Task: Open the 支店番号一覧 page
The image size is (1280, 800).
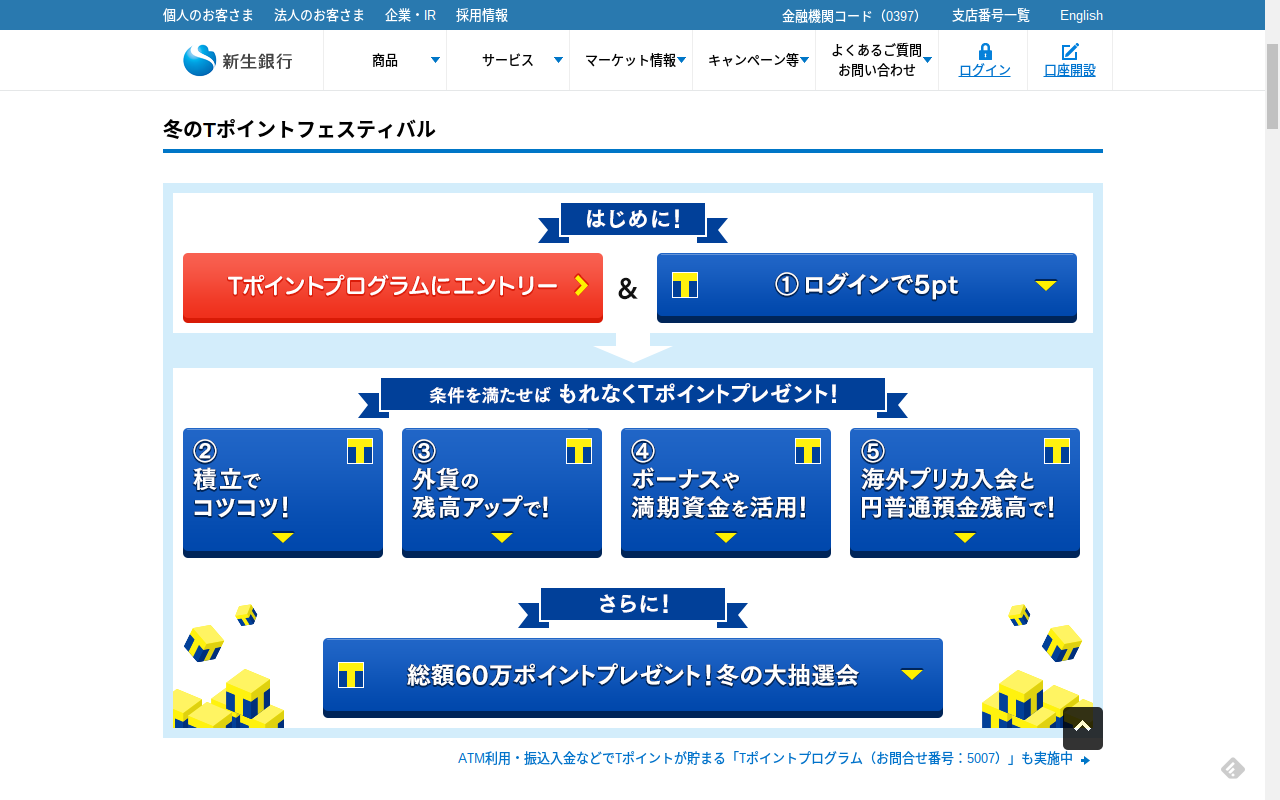Action: 991,15
